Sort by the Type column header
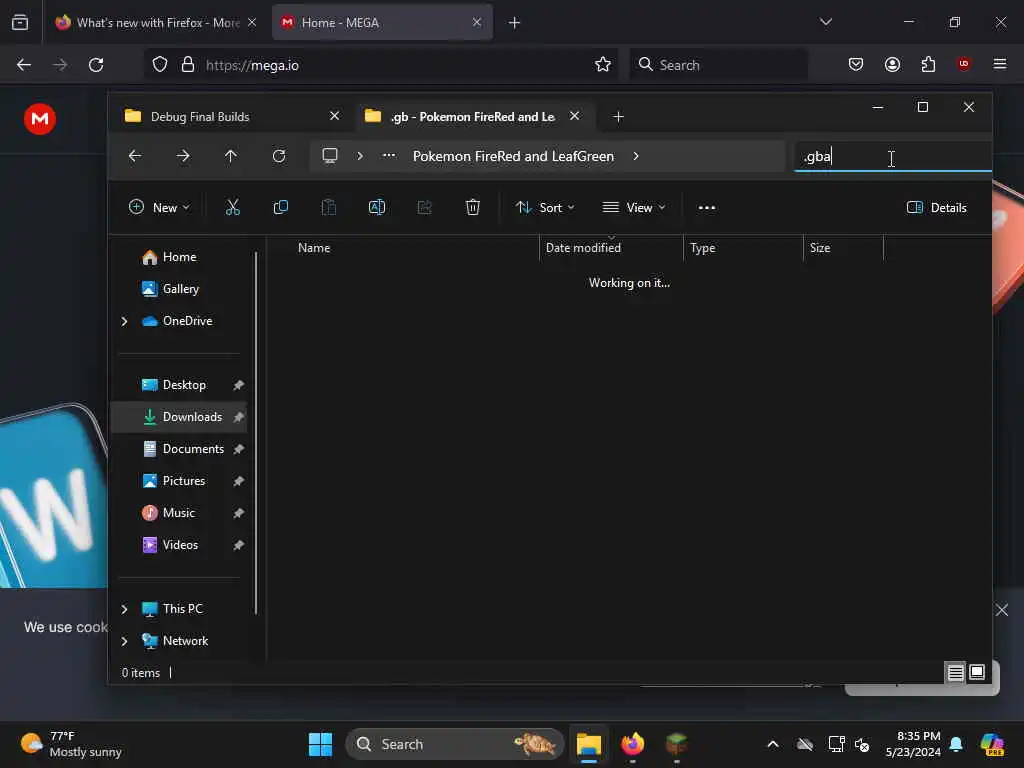Screen dimensions: 1024x768 (x=703, y=248)
